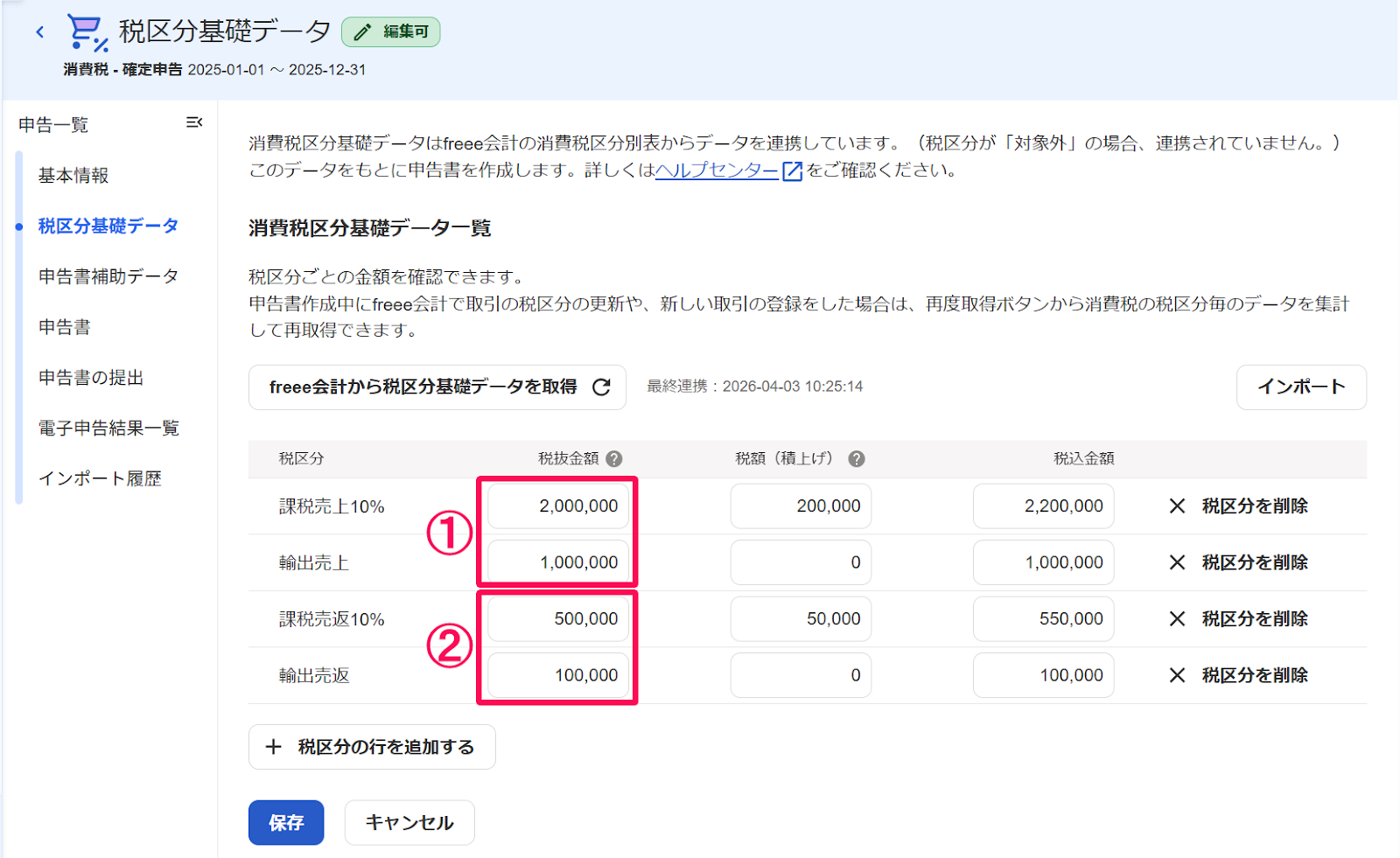Open 申告書の提出 in the sidebar

click(91, 378)
